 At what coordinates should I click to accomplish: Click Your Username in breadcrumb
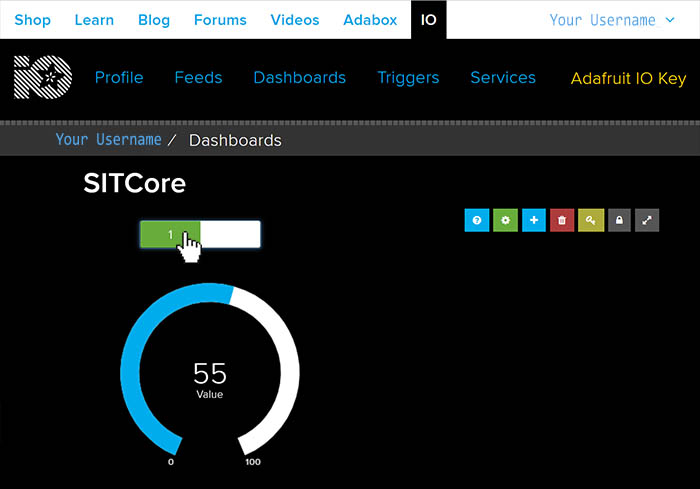coord(108,140)
